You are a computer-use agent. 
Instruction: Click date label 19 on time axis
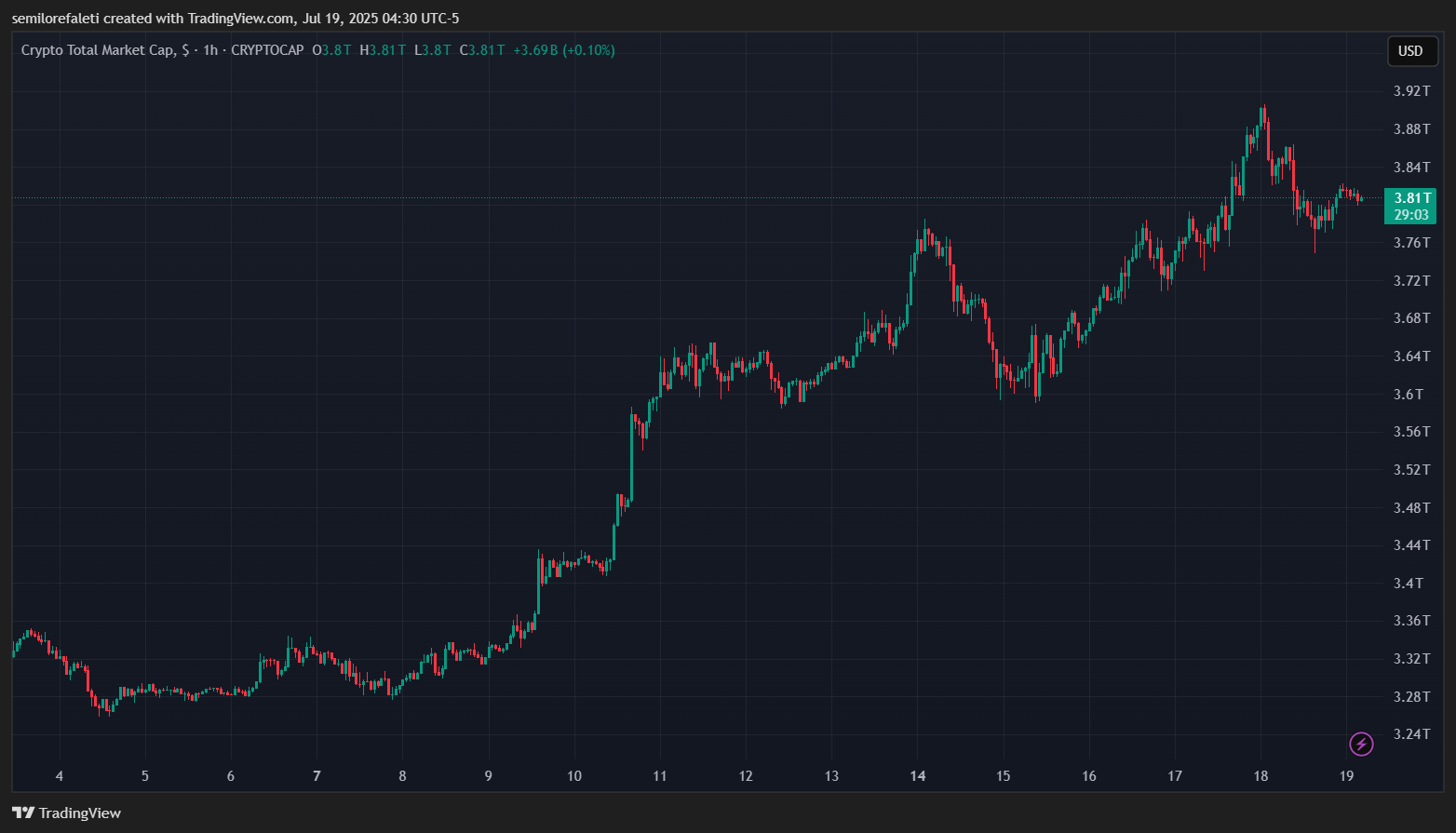pos(1346,776)
